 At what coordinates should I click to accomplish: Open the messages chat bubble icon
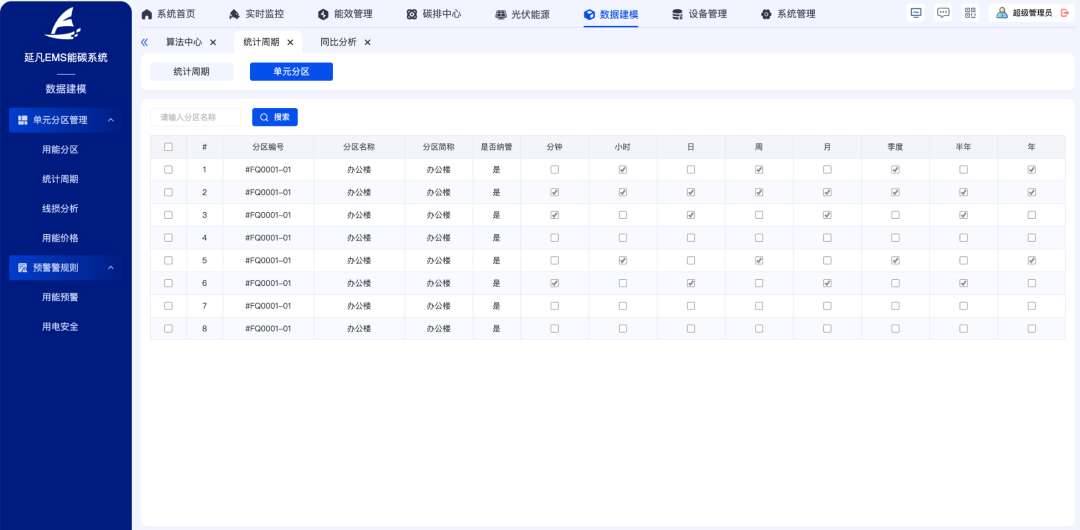coord(943,13)
